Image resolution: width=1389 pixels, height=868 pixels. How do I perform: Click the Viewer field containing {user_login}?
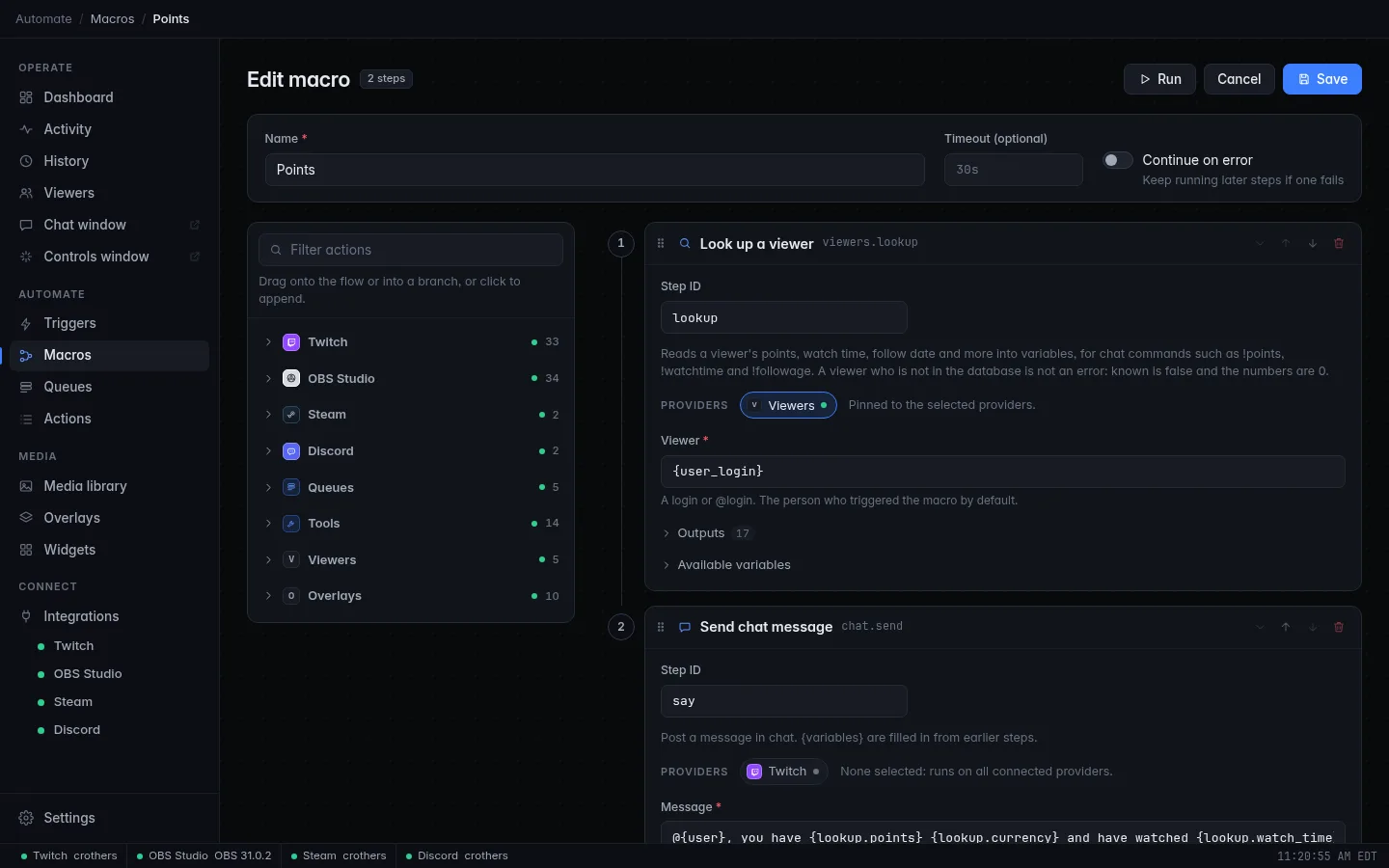coord(1003,472)
